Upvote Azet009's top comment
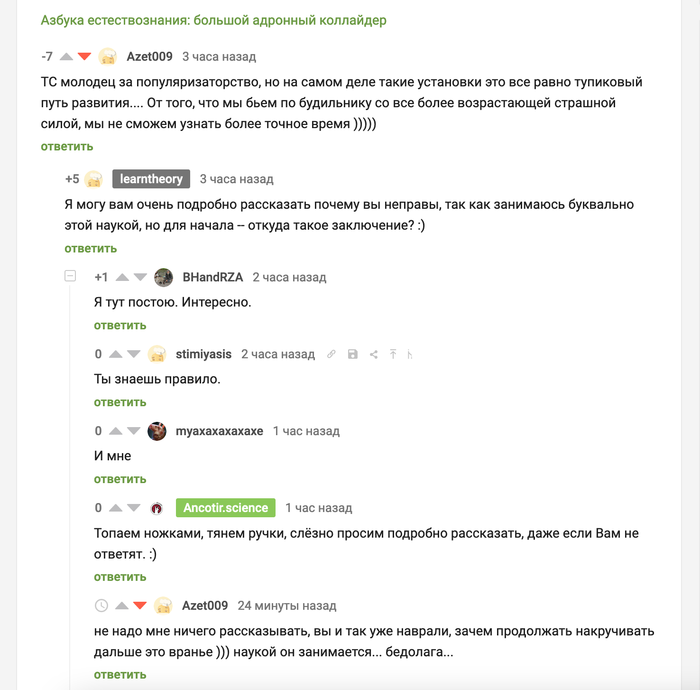This screenshot has height=690, width=700. point(66,57)
